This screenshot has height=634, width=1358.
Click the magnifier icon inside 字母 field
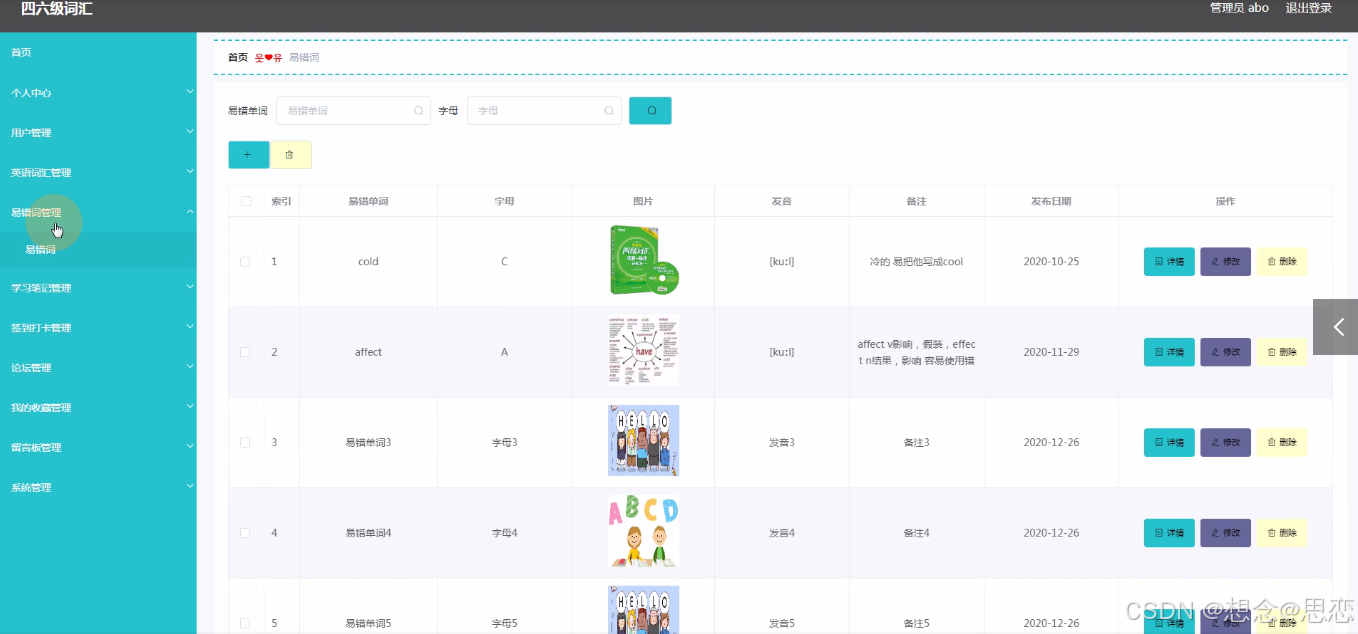(609, 111)
